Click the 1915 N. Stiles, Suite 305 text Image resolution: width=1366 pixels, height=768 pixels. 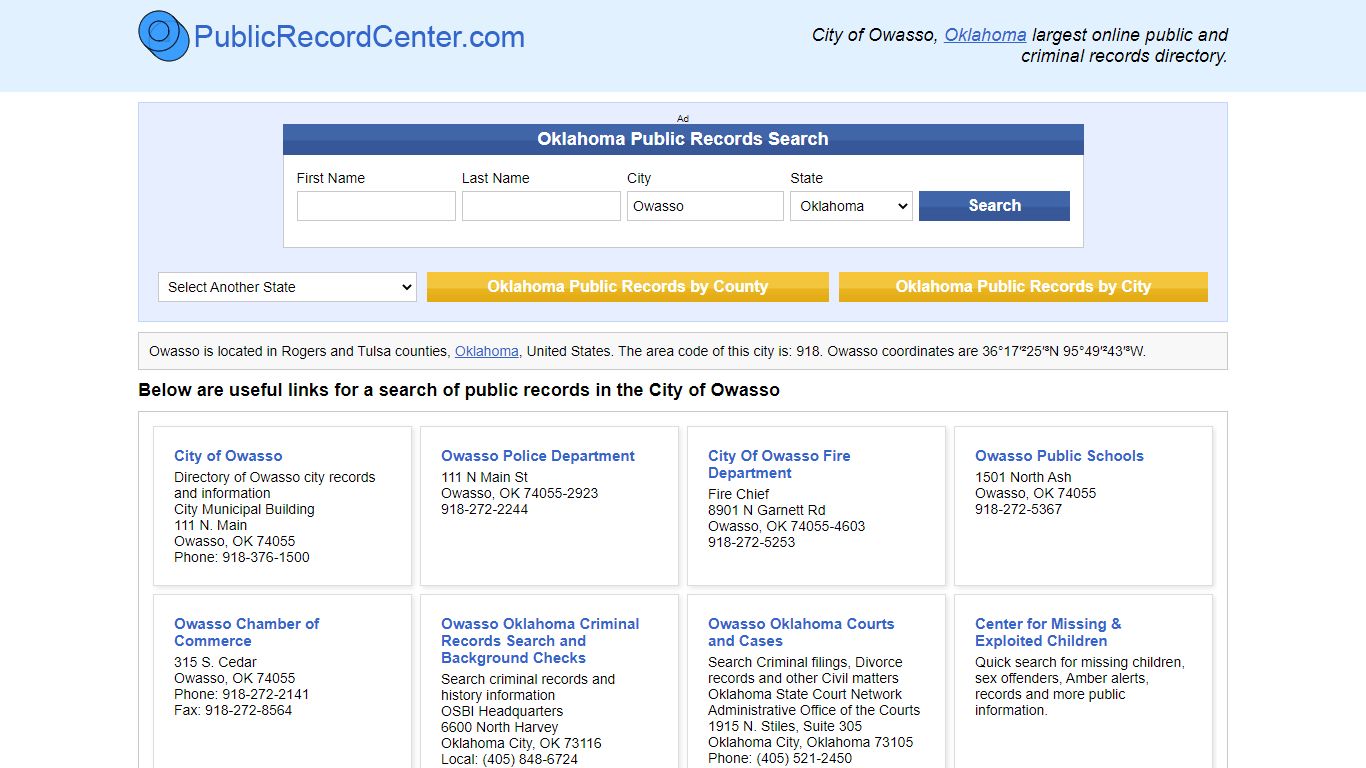click(785, 726)
